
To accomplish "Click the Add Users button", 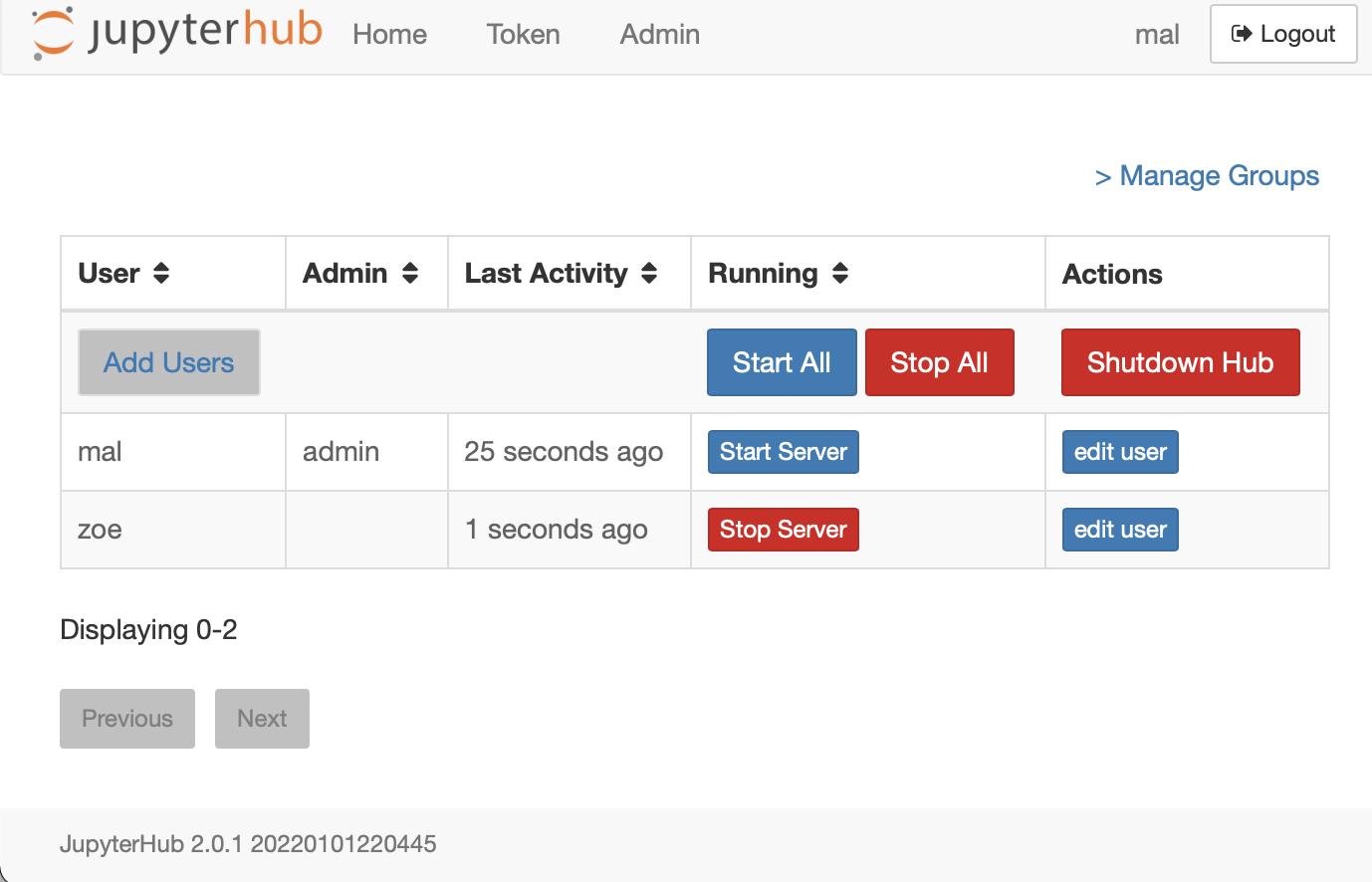I will click(x=168, y=361).
